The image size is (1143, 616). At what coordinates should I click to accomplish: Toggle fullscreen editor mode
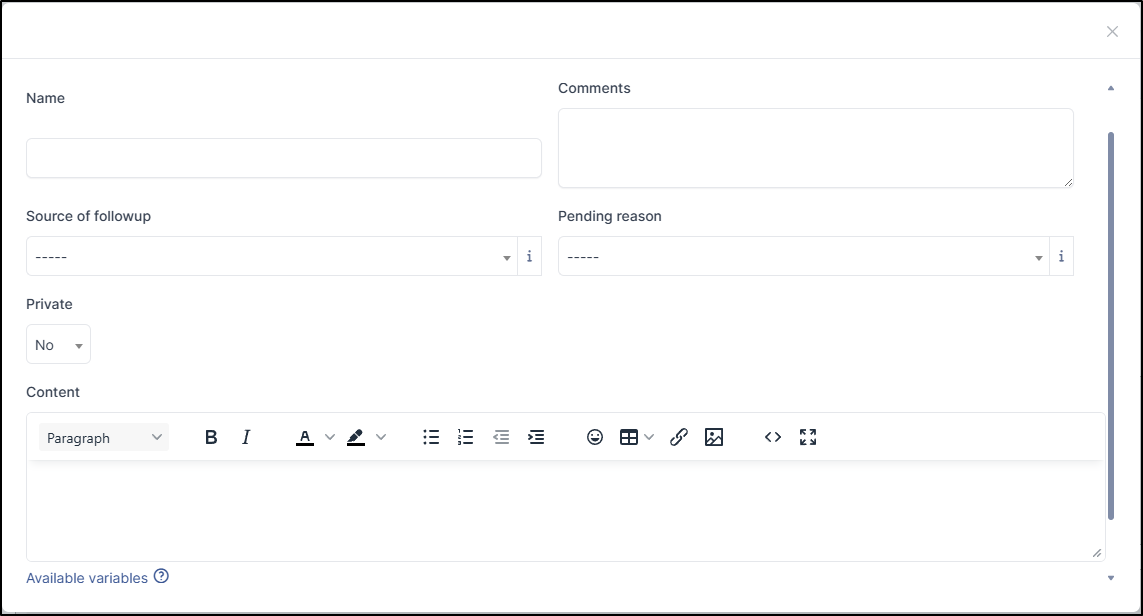click(808, 437)
